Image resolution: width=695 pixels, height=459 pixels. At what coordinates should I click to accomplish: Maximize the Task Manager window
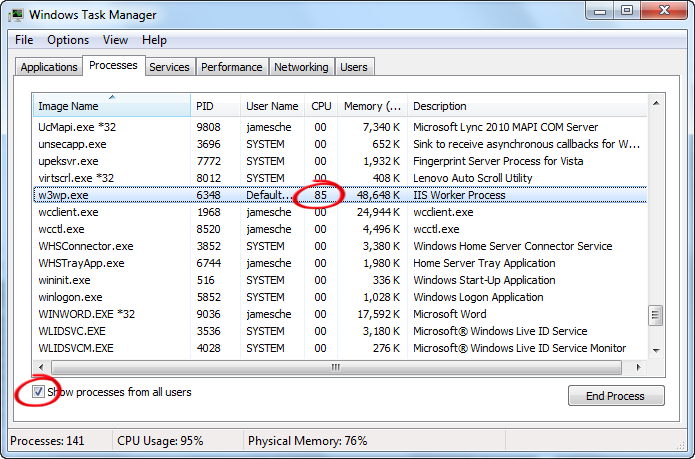[x=627, y=11]
